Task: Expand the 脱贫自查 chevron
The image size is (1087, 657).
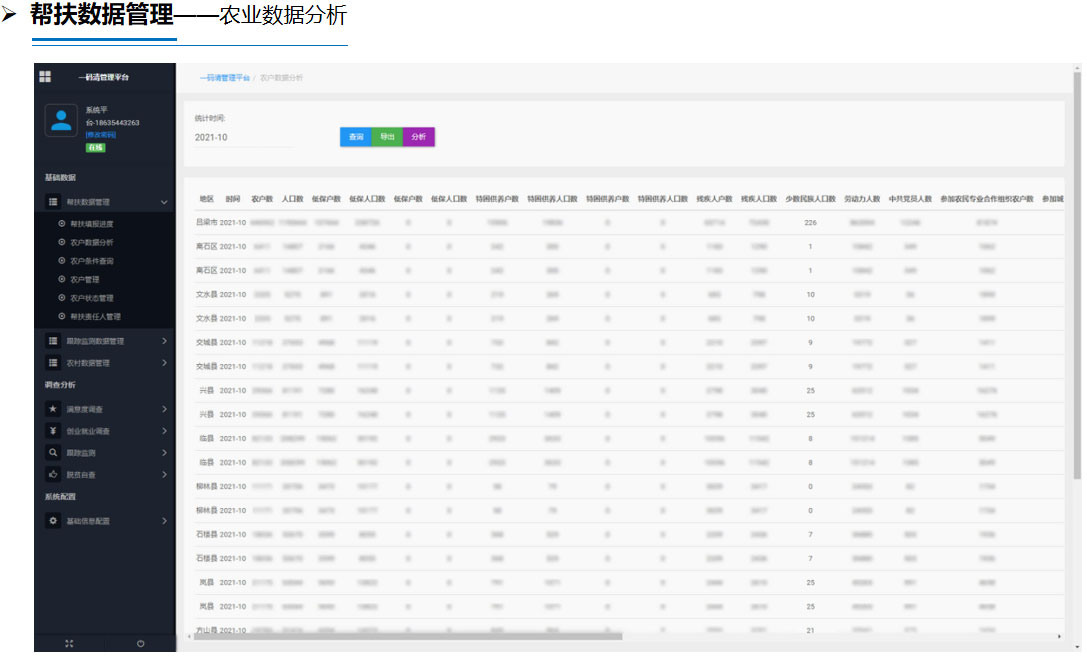Action: tap(164, 475)
